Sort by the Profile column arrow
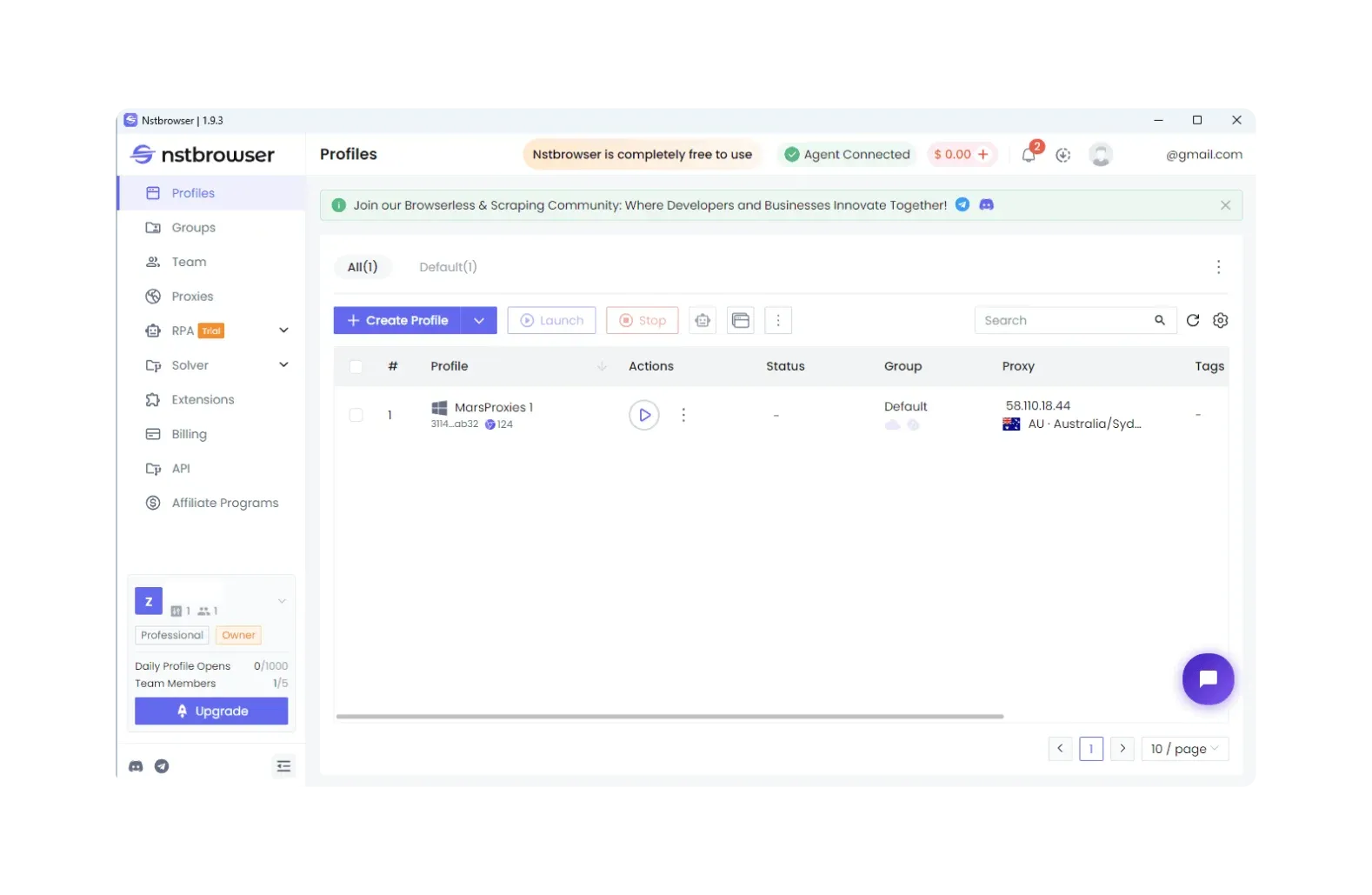 click(x=602, y=366)
